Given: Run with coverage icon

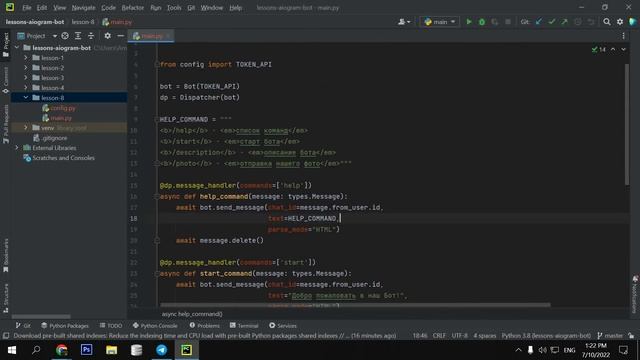Looking at the screenshot, I should pyautogui.click(x=495, y=22).
